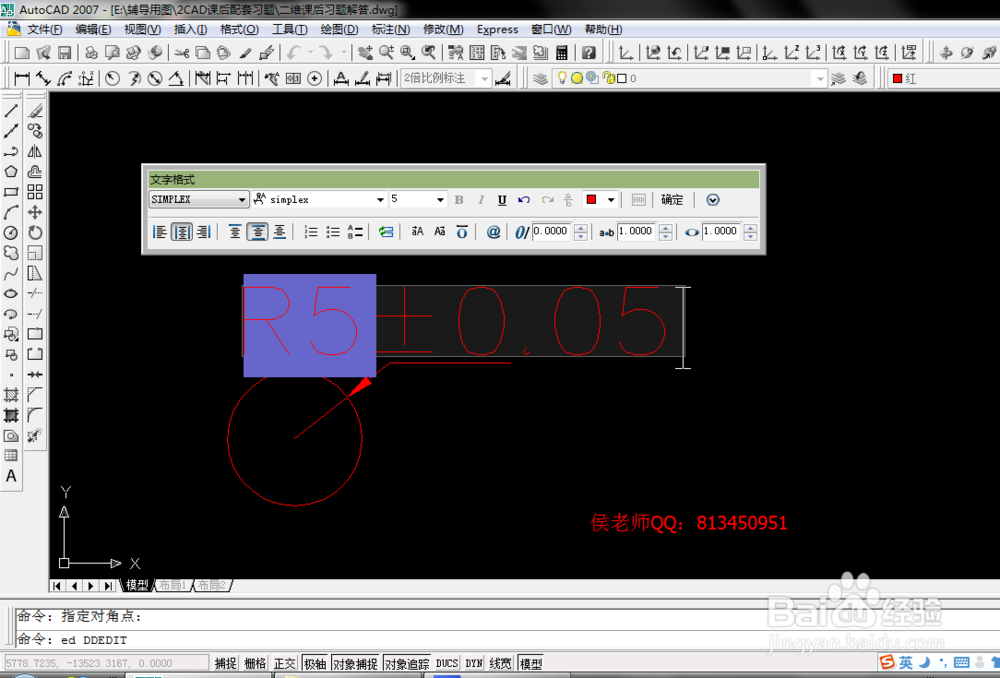Select the Polygon draw tool
Image resolution: width=1000 pixels, height=678 pixels.
pyautogui.click(x=11, y=172)
